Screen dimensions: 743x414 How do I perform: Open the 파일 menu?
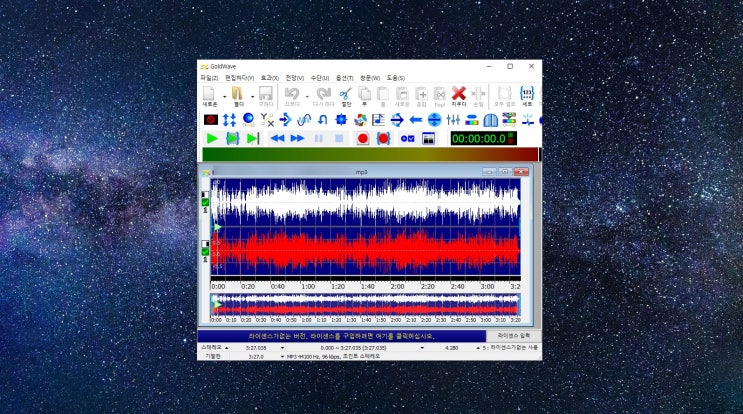(209, 78)
